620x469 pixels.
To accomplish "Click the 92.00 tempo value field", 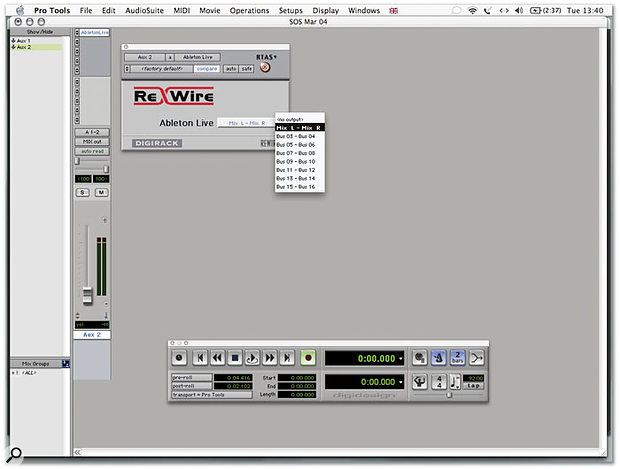I will (473, 378).
